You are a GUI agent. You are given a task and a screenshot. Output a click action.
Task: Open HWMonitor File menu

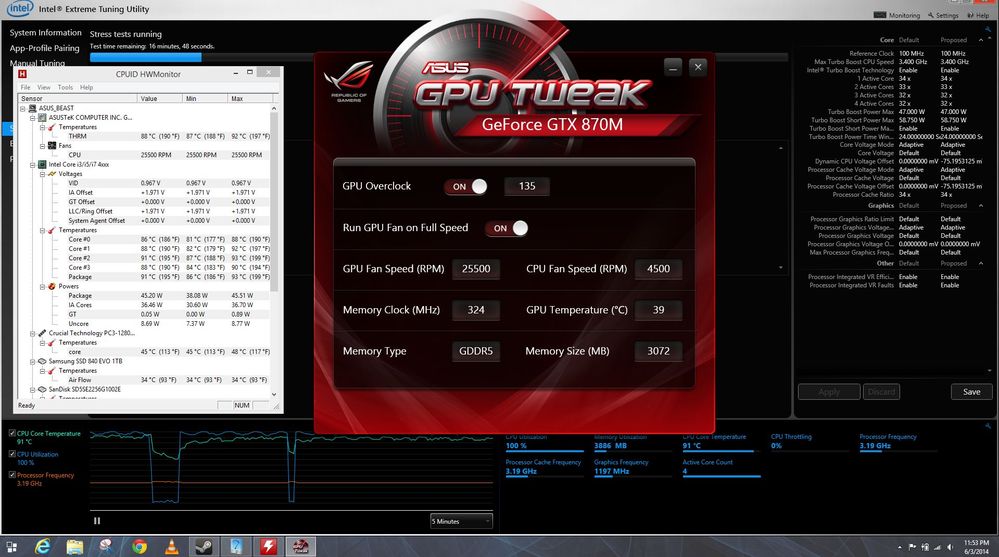[x=25, y=87]
